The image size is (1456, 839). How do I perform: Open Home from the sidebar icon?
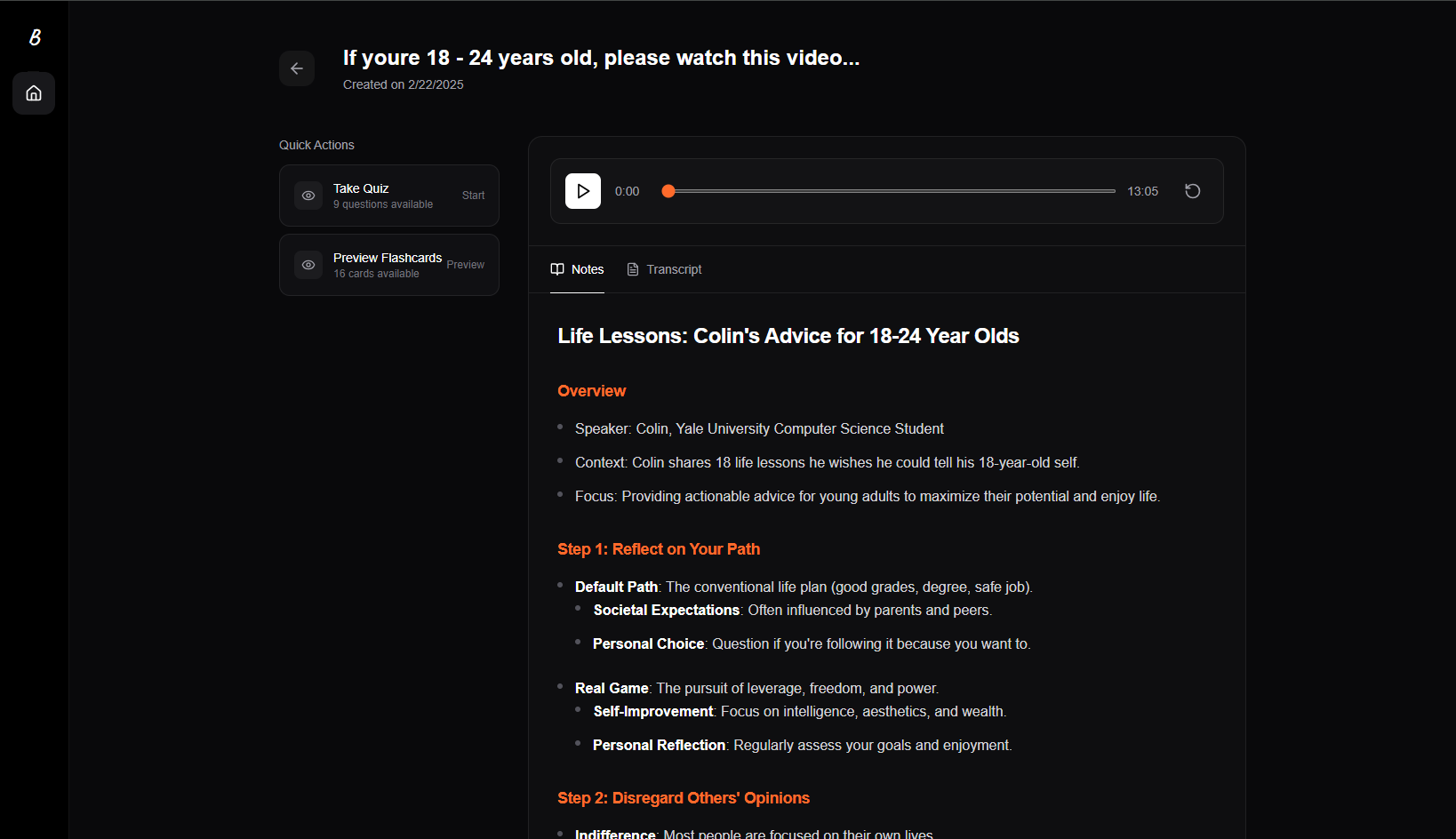[34, 93]
